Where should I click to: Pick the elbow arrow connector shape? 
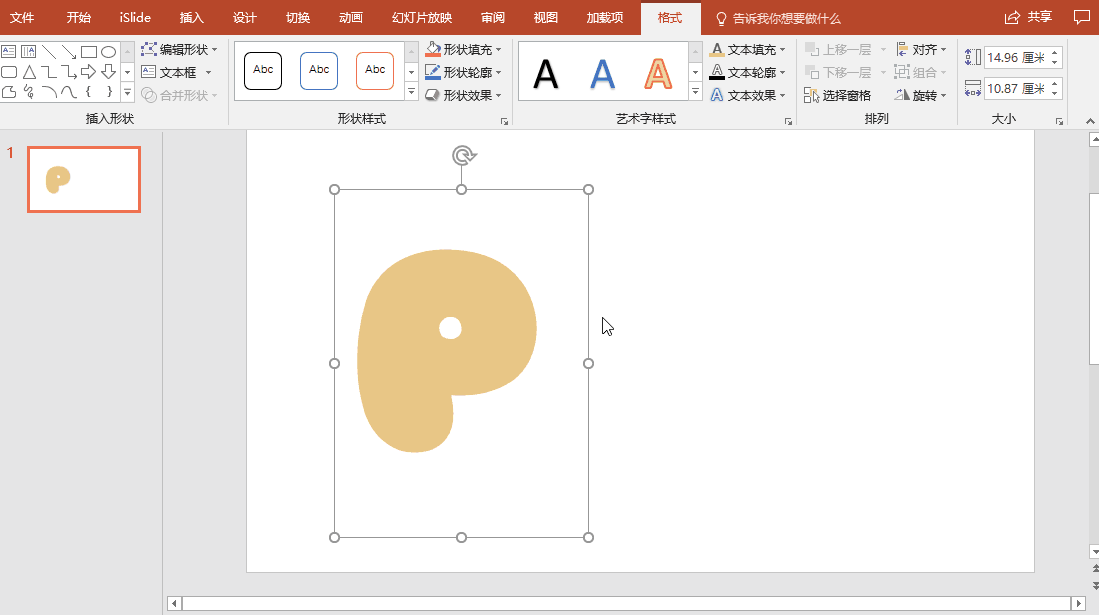click(68, 72)
